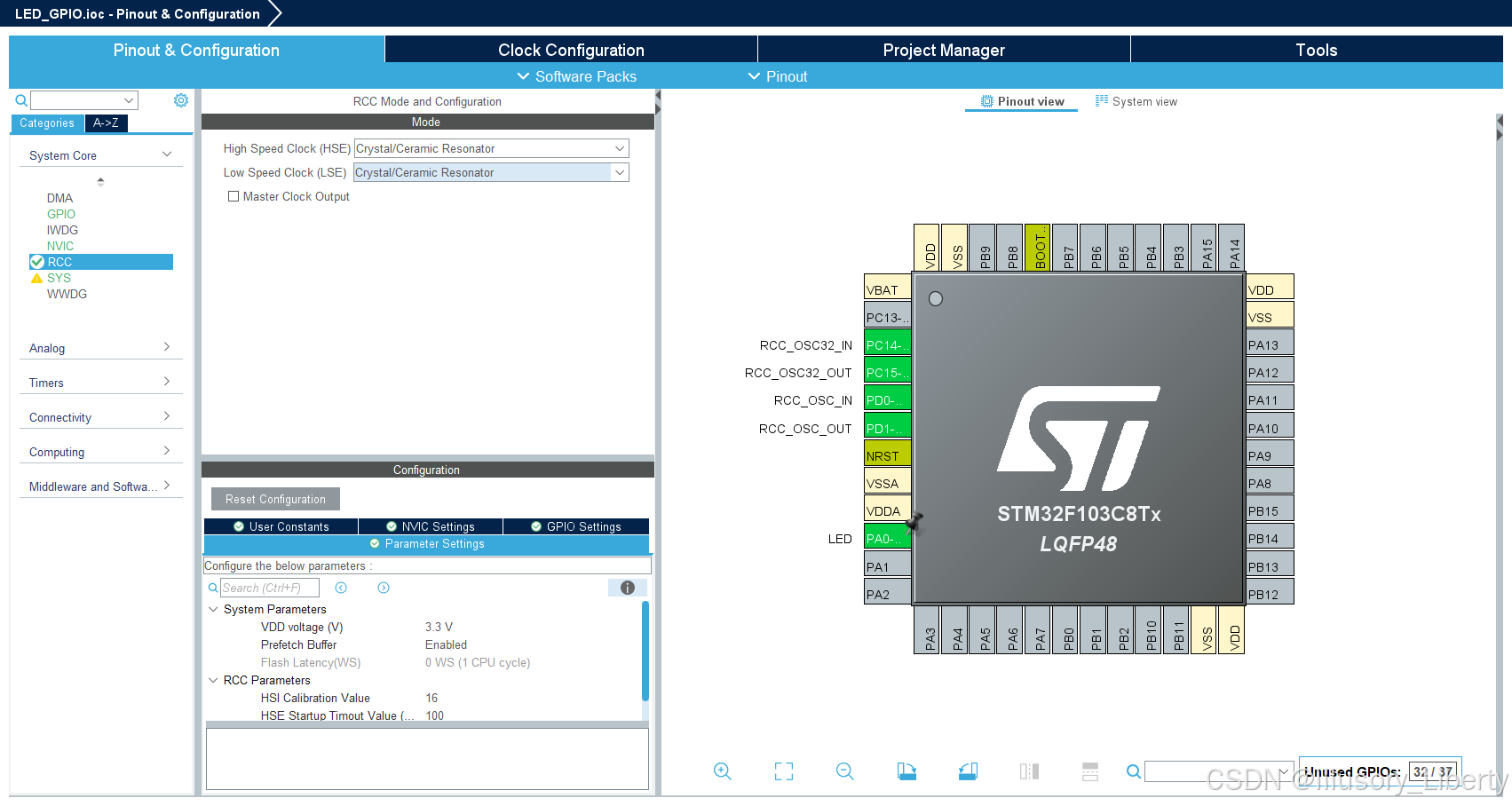
Task: Select GPIO in System Core list
Action: (x=61, y=214)
